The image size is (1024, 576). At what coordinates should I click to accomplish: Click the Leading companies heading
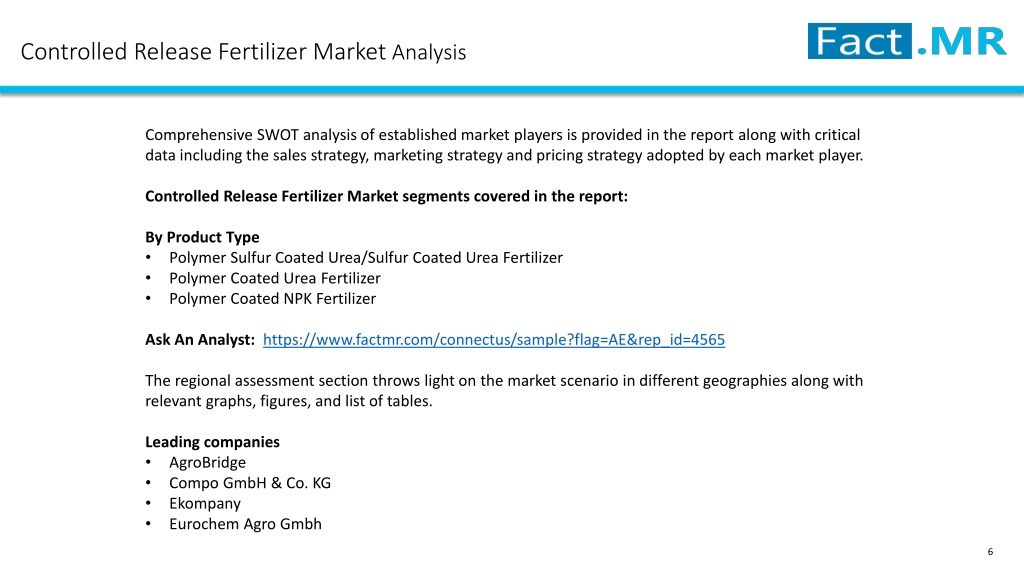click(x=212, y=442)
